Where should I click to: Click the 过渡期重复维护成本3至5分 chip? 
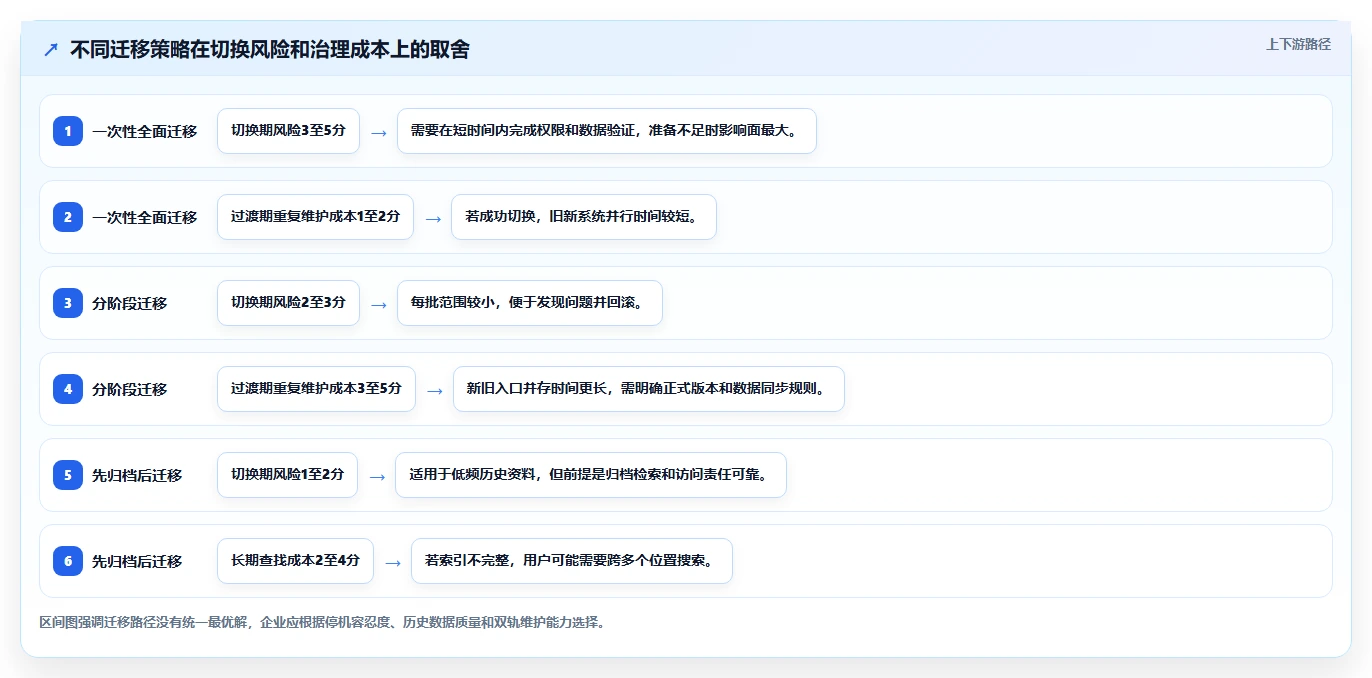(x=316, y=389)
